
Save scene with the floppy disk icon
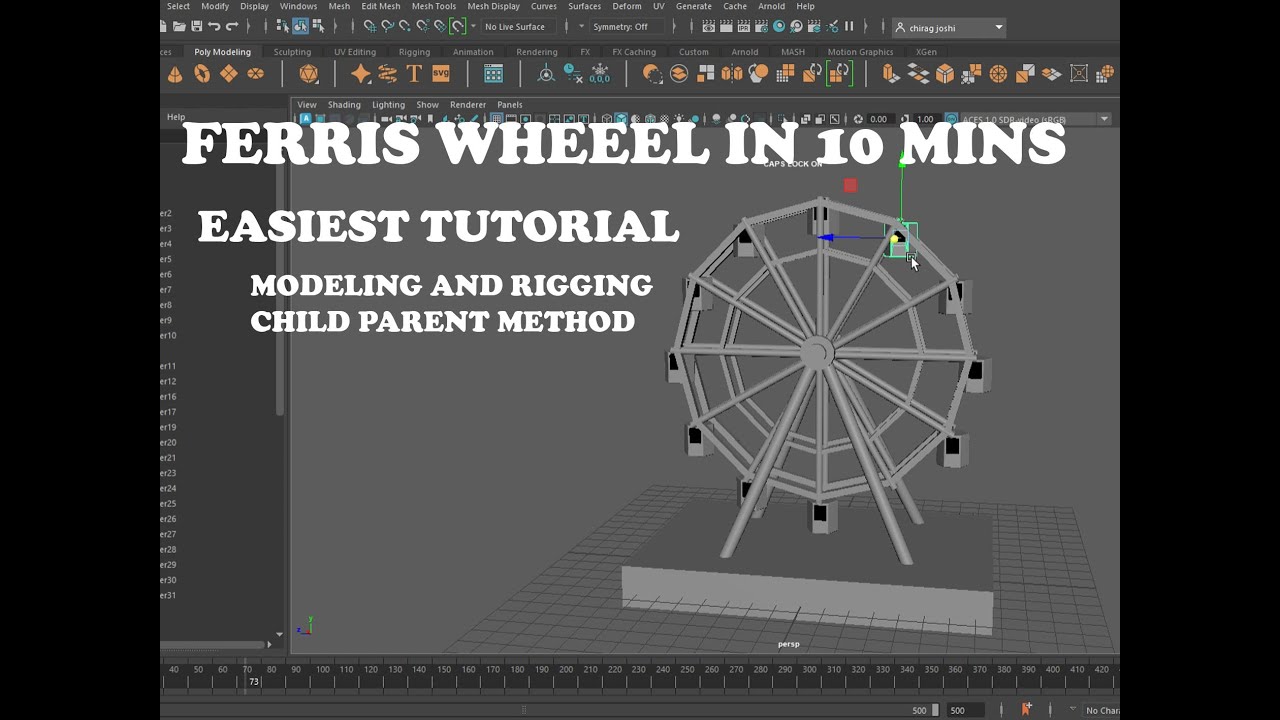197,27
